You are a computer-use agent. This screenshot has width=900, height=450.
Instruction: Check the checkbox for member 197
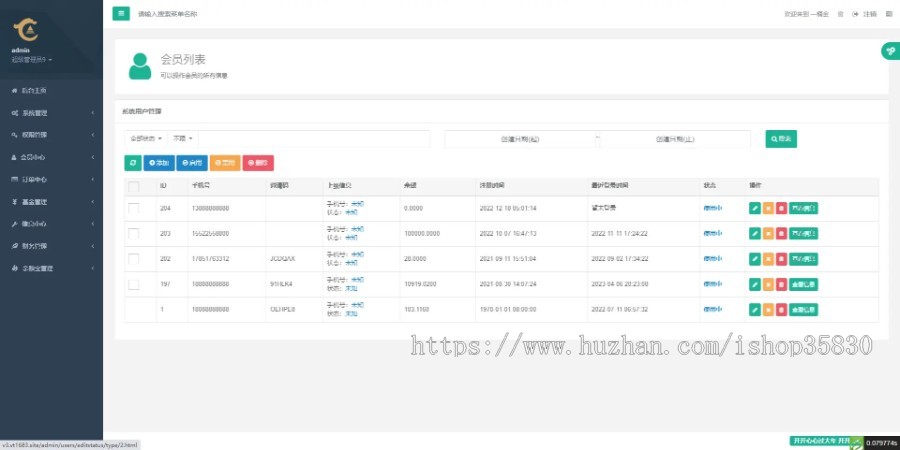pyautogui.click(x=134, y=284)
